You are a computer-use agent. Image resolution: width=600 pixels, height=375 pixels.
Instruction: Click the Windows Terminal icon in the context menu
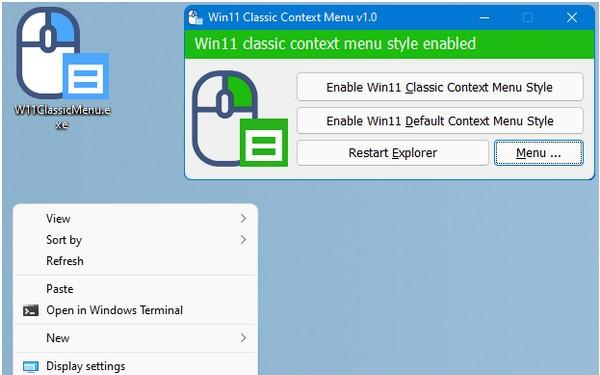pyautogui.click(x=31, y=310)
